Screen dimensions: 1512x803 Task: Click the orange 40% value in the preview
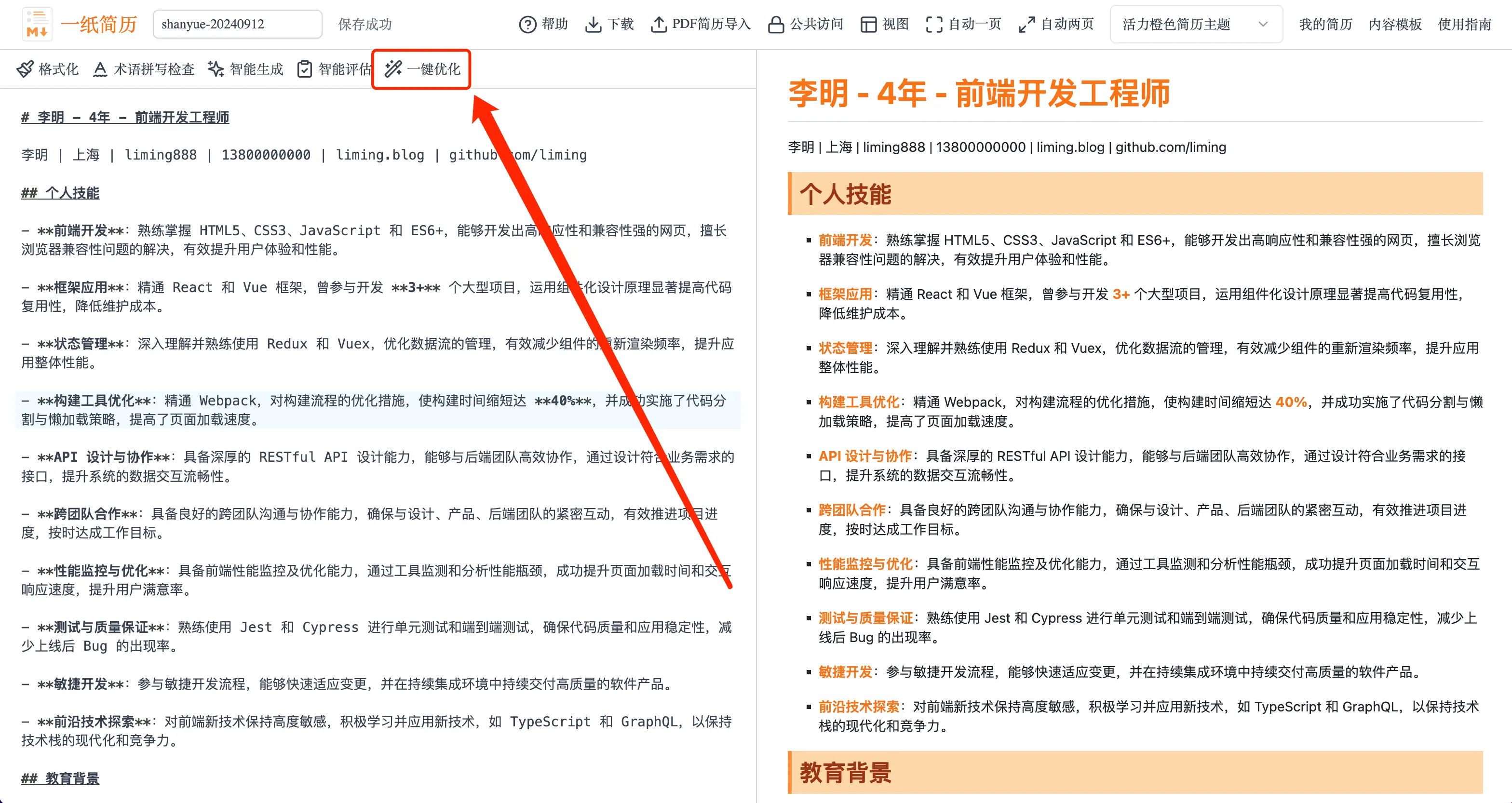1291,402
